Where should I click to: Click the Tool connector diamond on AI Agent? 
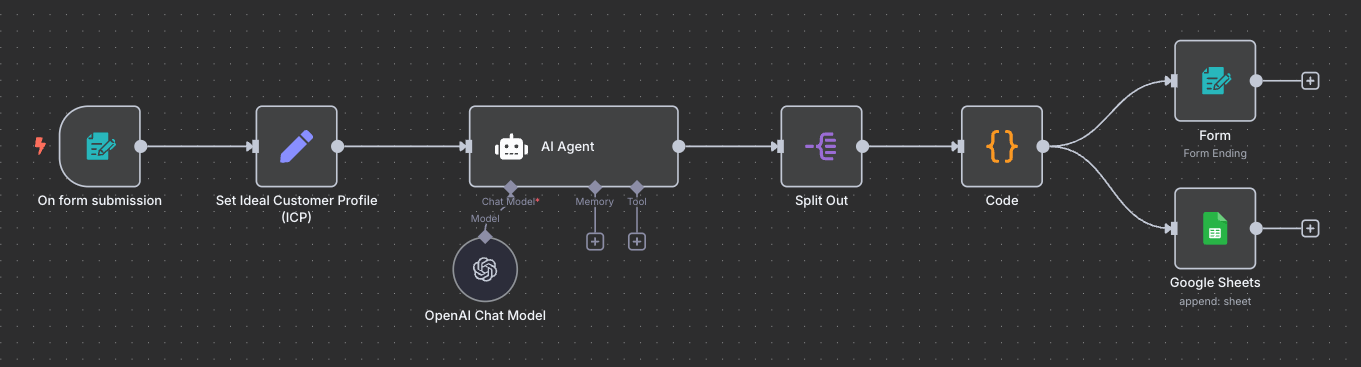click(x=637, y=187)
